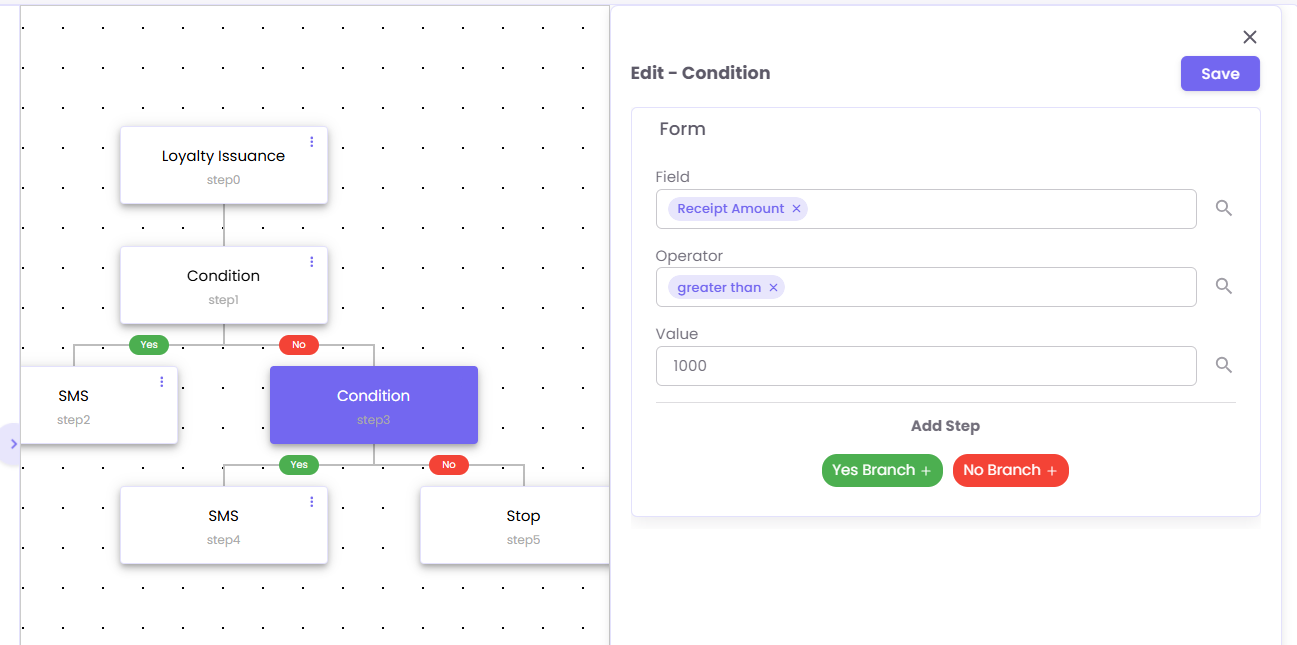
Task: Open step2 SMS three-dot menu
Action: coord(162,382)
